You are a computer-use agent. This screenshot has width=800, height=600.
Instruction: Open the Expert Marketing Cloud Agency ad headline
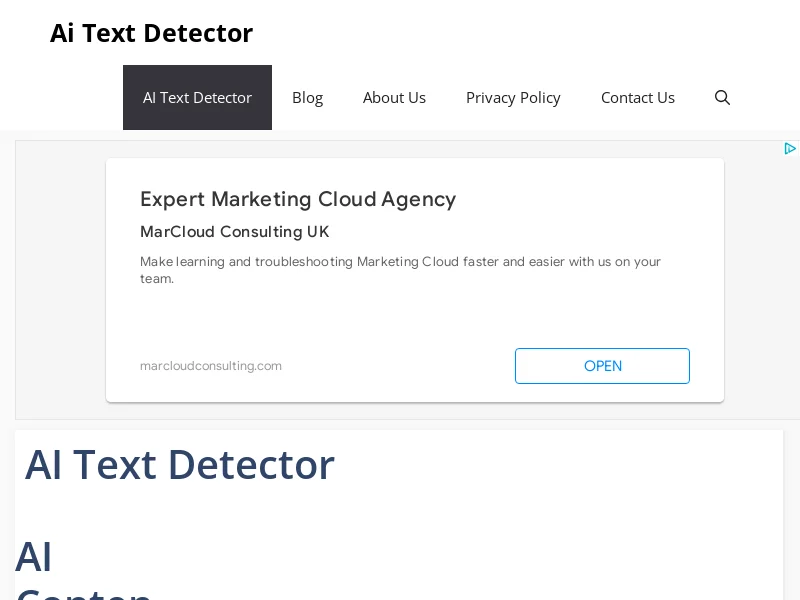point(298,199)
